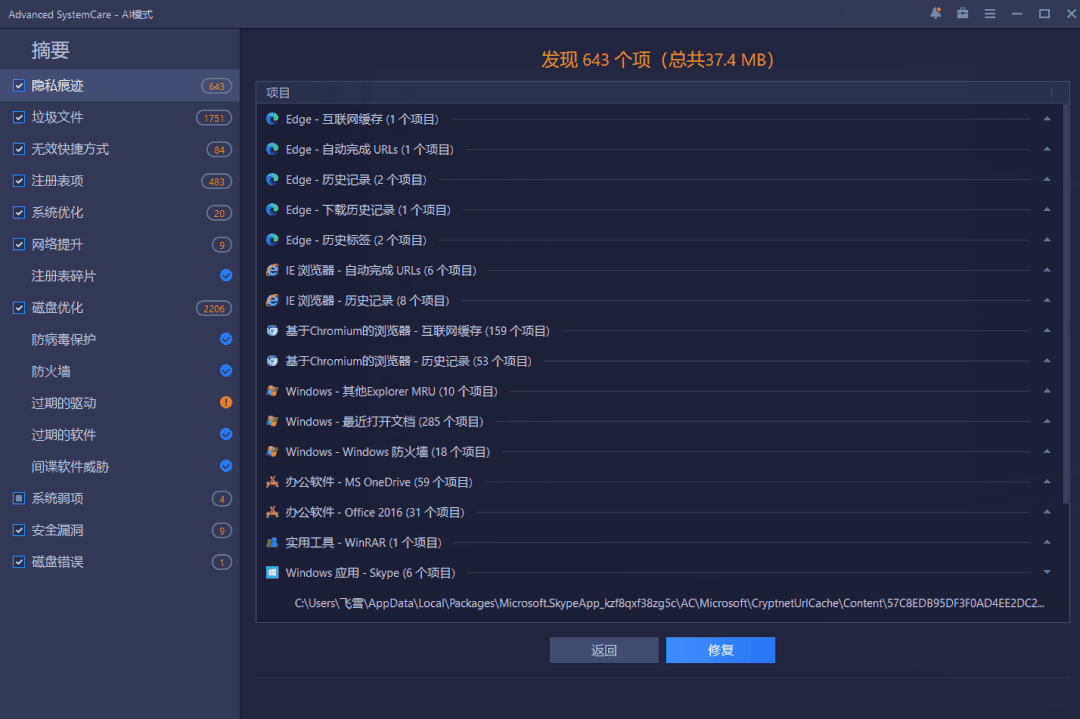The image size is (1080, 719).
Task: Toggle the 磁盘错误 checkbox
Action: click(19, 561)
